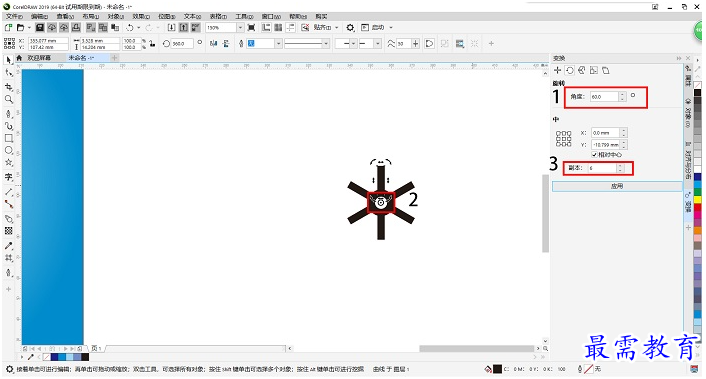
Task: Select the Zoom tool in toolbox
Action: tap(9, 99)
